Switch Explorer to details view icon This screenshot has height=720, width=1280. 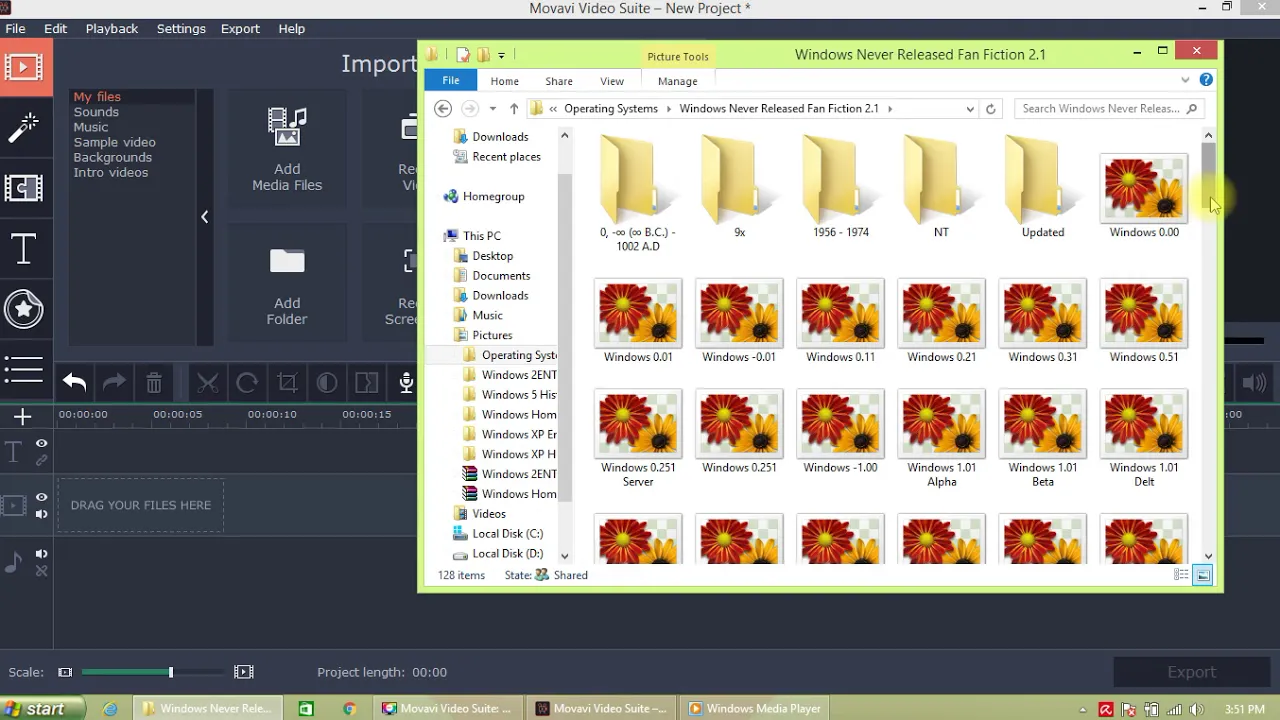[1181, 575]
